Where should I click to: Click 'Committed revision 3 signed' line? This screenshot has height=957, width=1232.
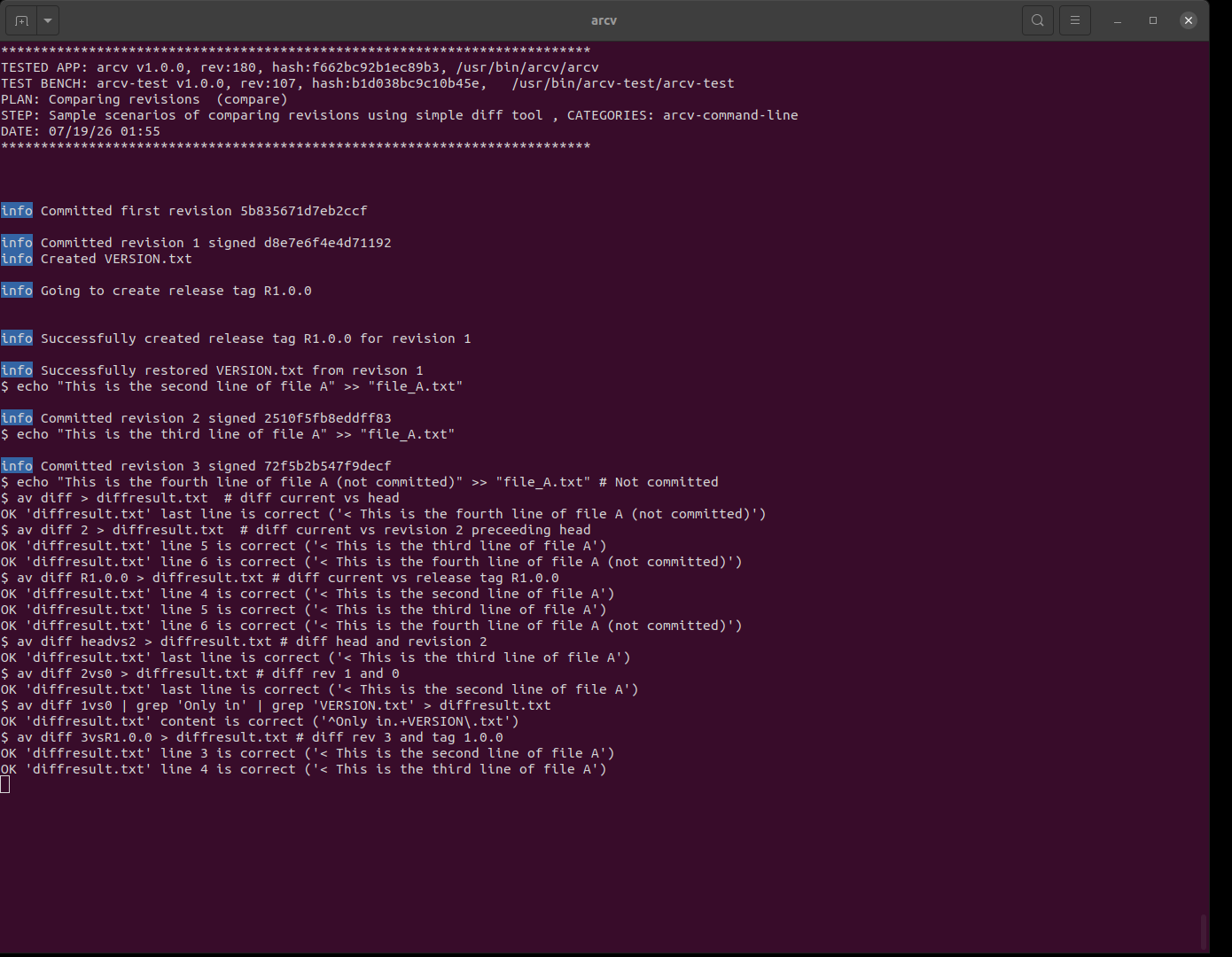click(196, 466)
